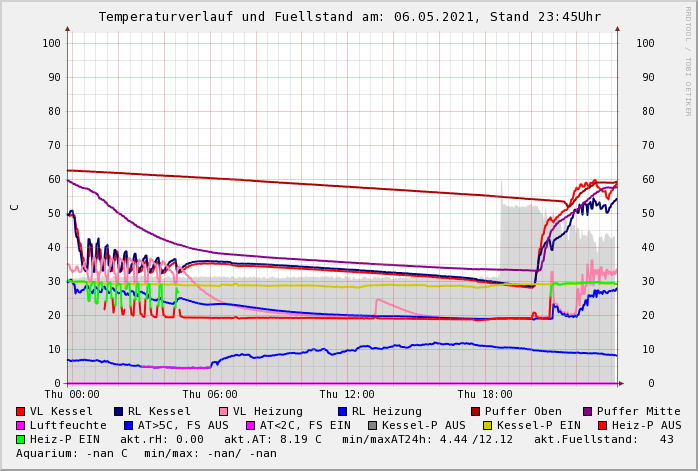Click the 'AT>5C, FS AUS' legend label

pos(183,425)
